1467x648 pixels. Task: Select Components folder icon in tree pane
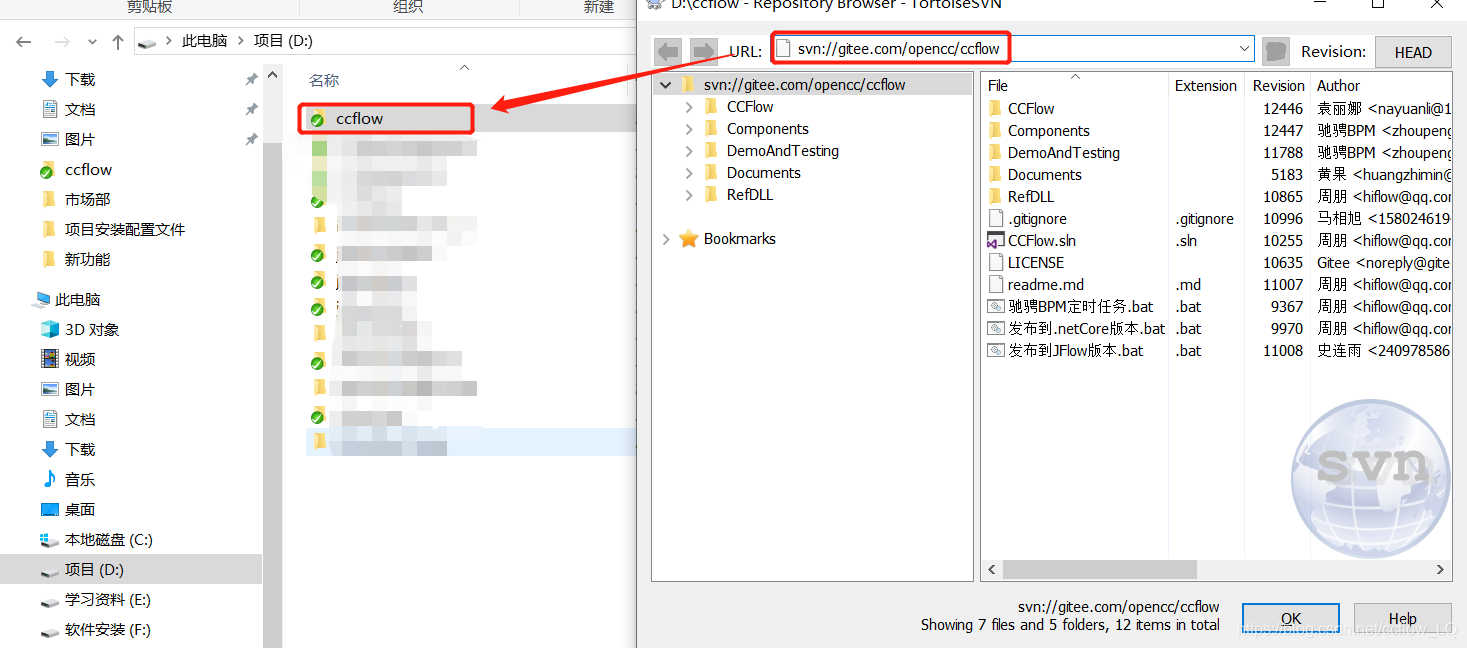click(x=711, y=129)
